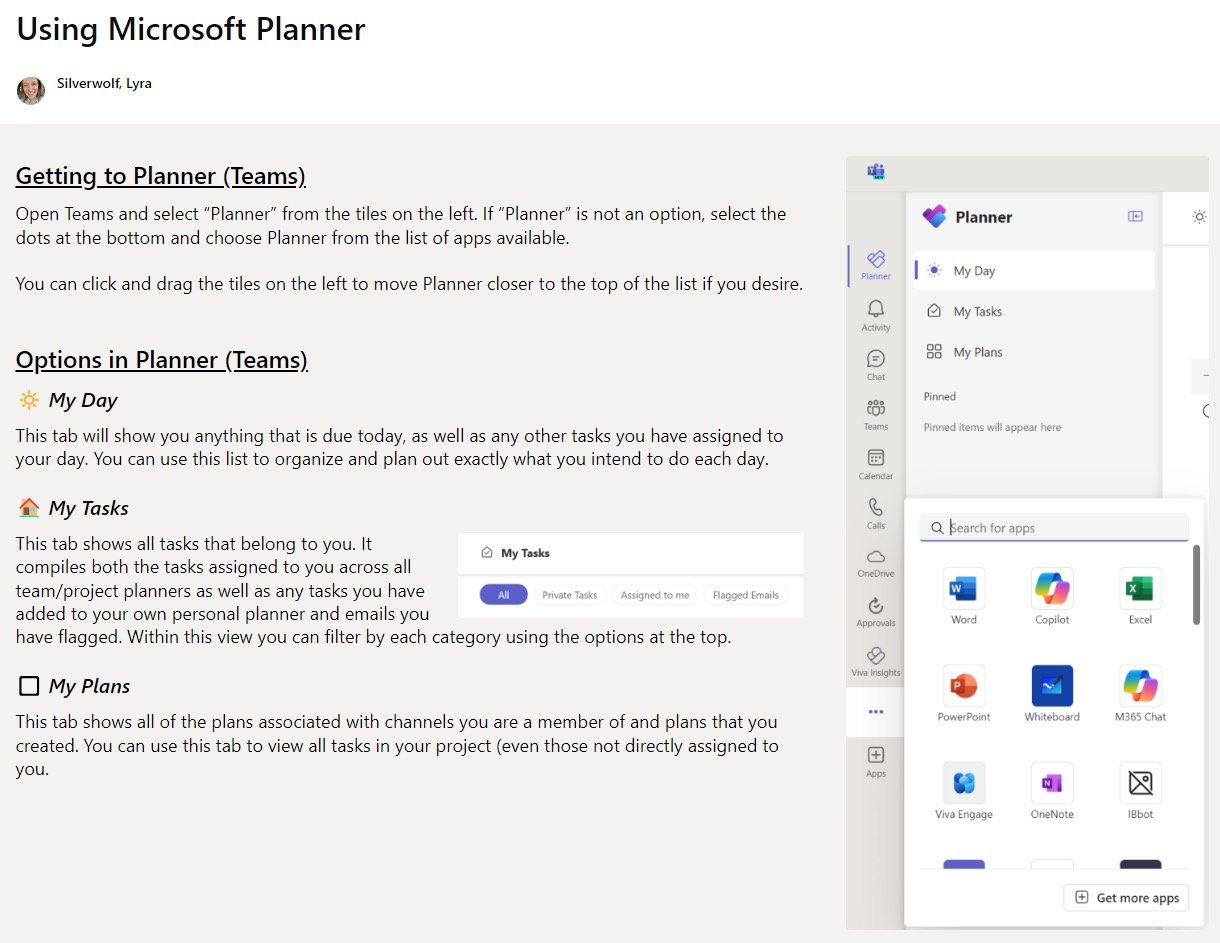
Task: Collapse the Planner navigation pane
Action: coord(1135,216)
